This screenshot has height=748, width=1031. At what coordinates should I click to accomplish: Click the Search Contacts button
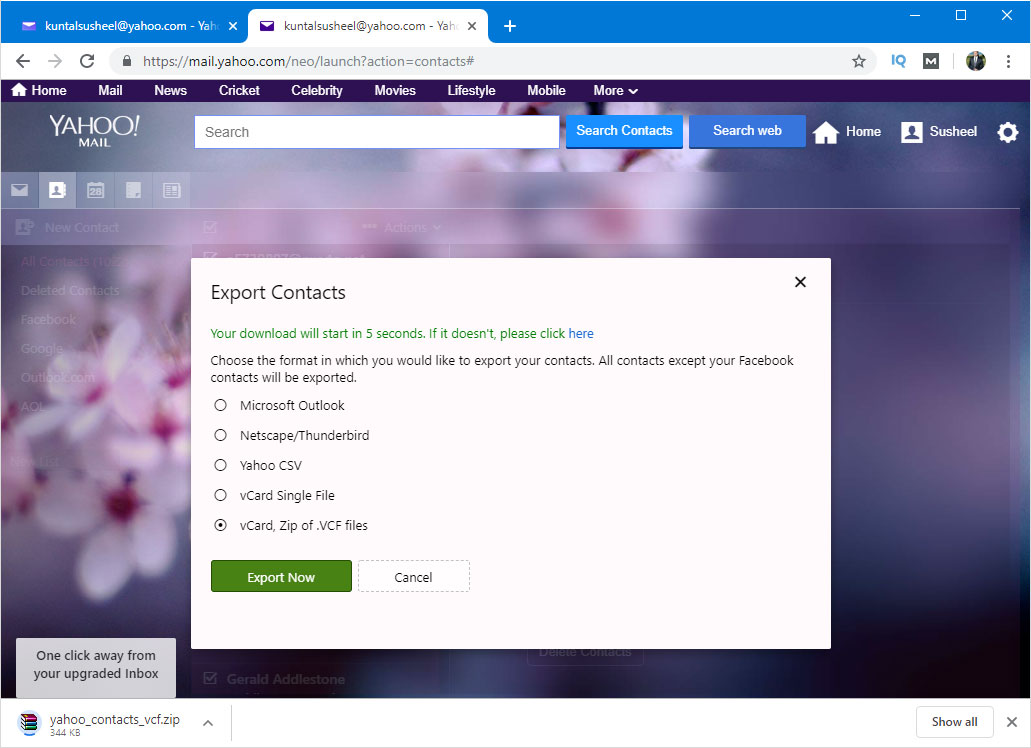pos(624,131)
